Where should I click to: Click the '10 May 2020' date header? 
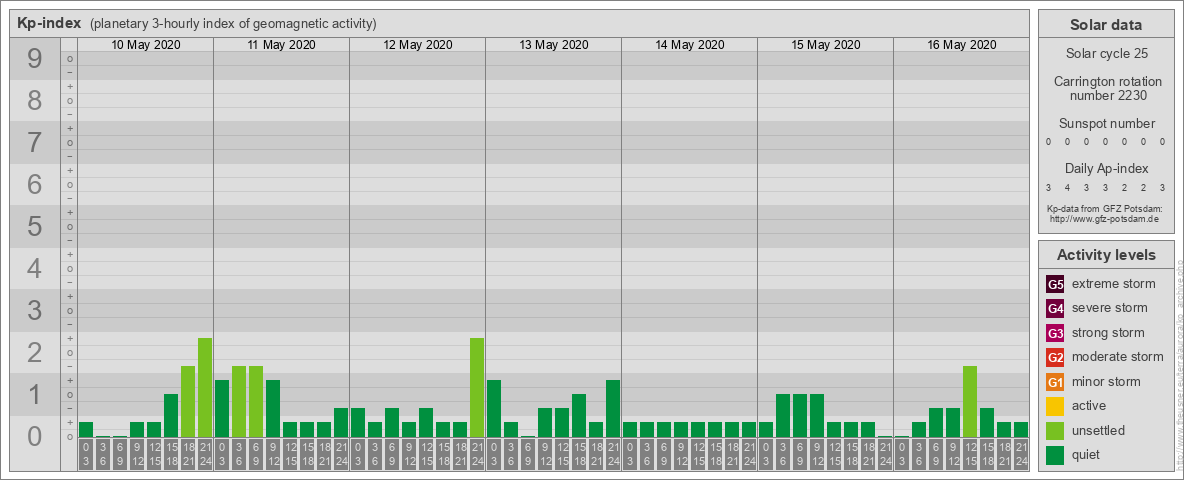click(x=146, y=45)
